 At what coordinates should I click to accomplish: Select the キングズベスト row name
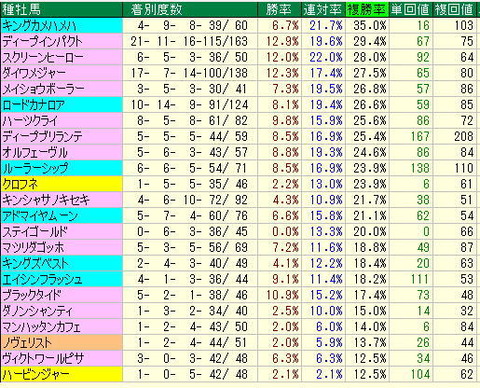[35, 264]
